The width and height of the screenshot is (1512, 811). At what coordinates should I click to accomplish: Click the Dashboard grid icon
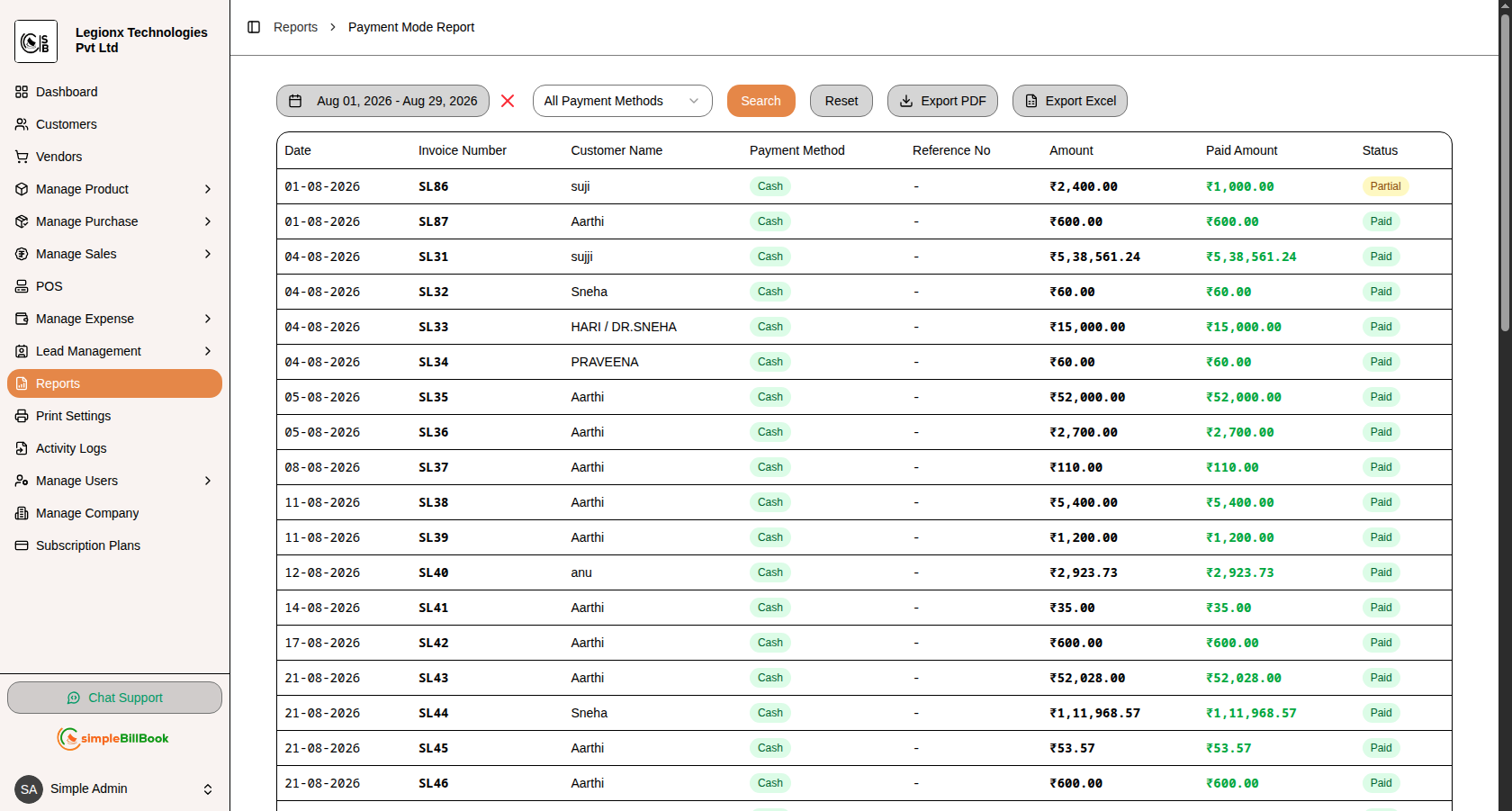click(x=22, y=92)
